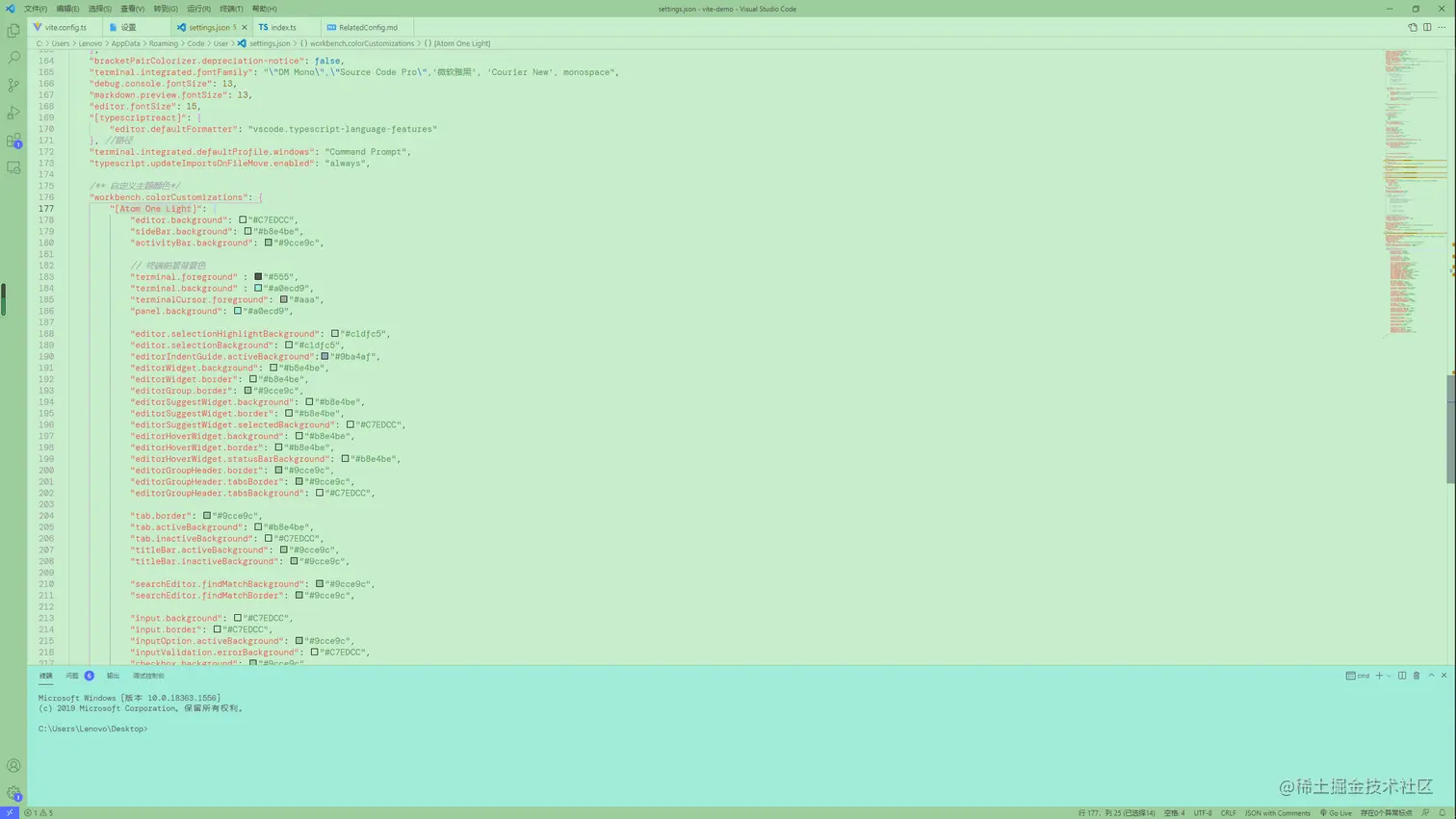Change the CRLF end-of-line sequence
This screenshot has width=1456, height=819.
coord(1228,813)
